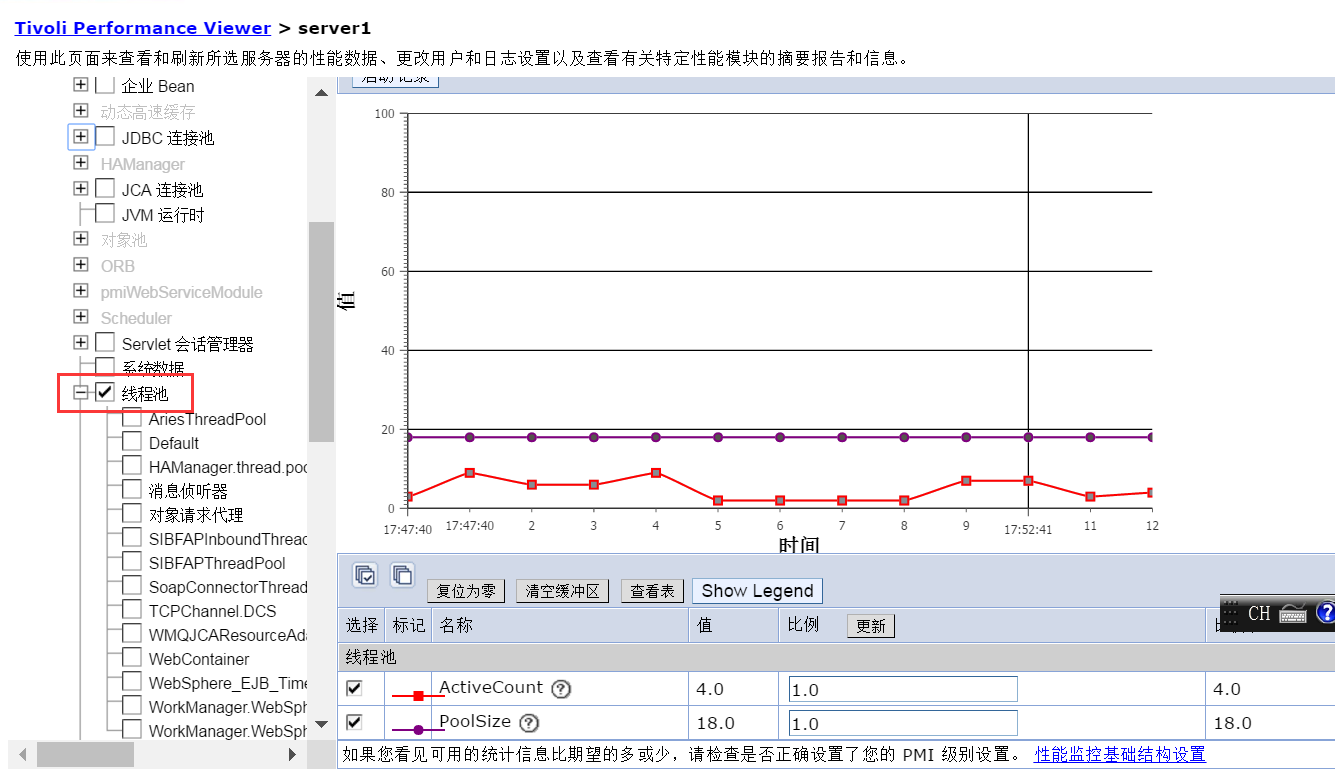Screen dimensions: 1335x782
Task: Open the Tivoli Performance Viewer breadcrumb link
Action: [143, 28]
